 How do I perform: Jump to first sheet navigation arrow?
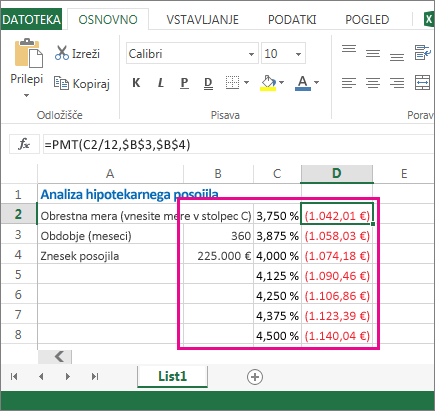[14, 376]
